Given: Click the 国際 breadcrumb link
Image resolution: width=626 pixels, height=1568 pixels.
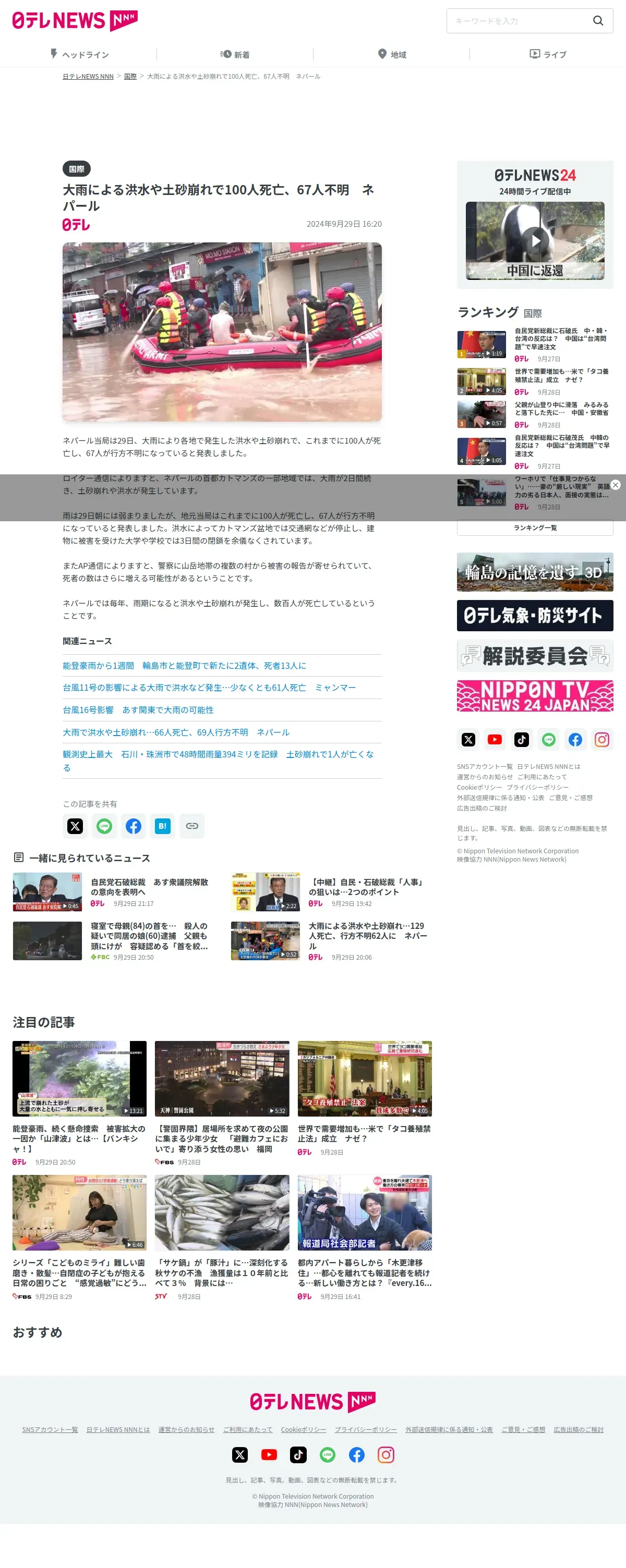Looking at the screenshot, I should click(x=130, y=77).
